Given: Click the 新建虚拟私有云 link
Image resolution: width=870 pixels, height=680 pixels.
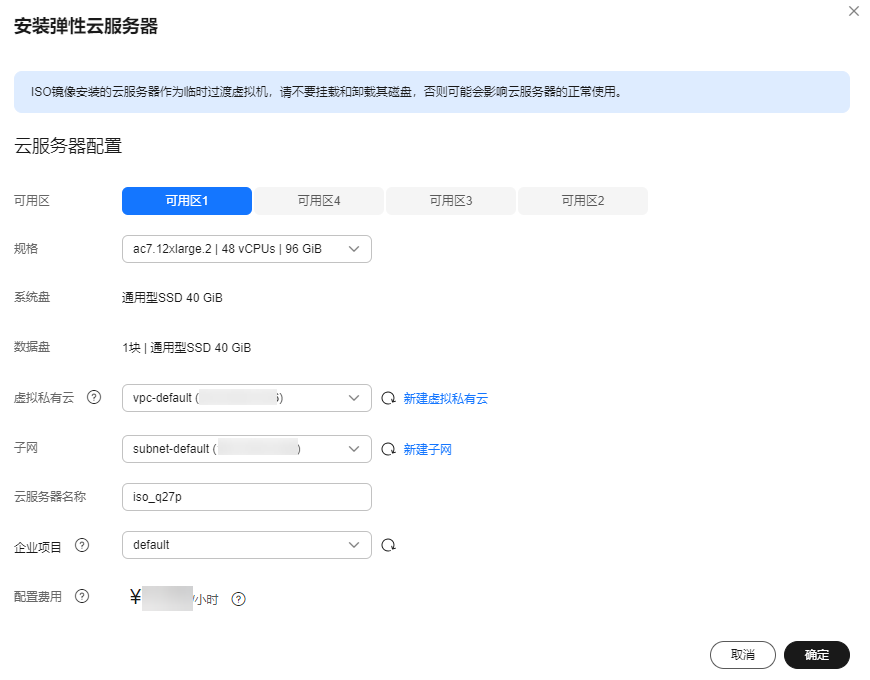Looking at the screenshot, I should (x=445, y=398).
